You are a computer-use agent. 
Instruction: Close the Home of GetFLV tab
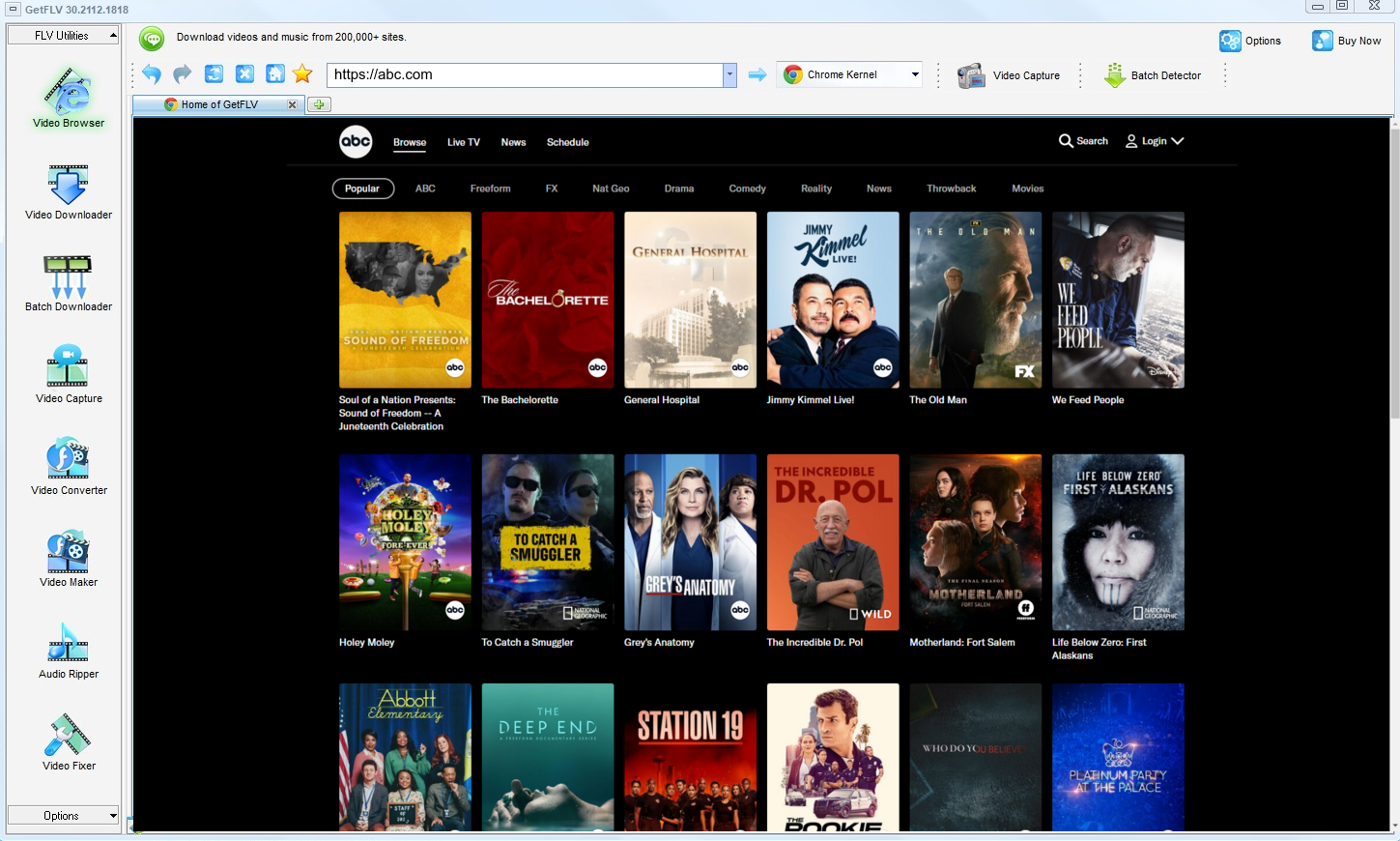pos(292,104)
